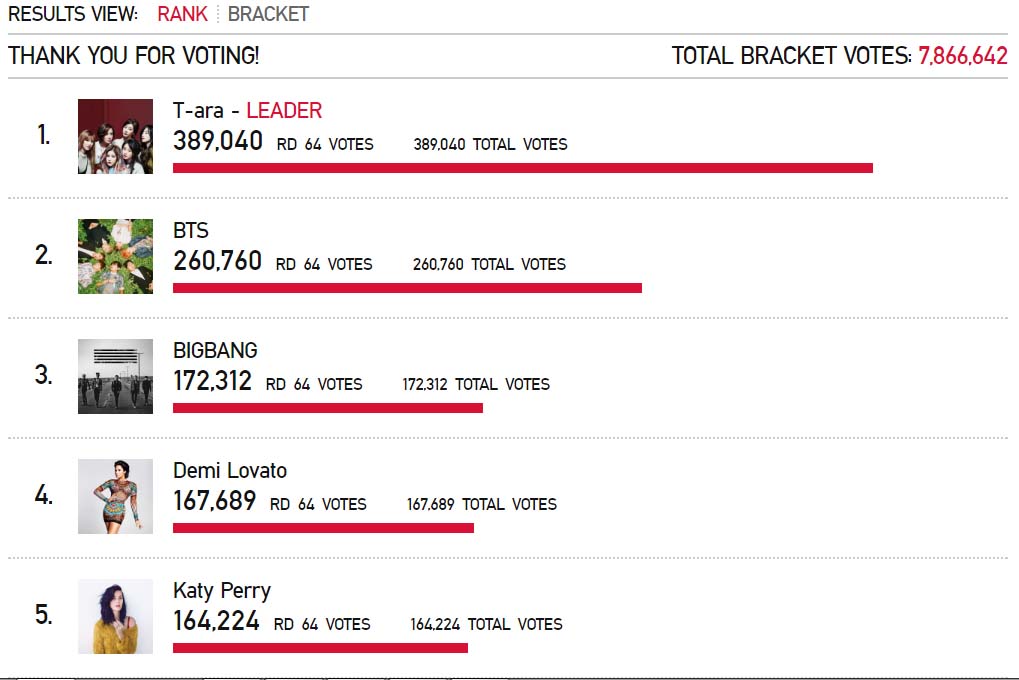1019x680 pixels.
Task: Switch to the BRACKET results view
Action: (x=268, y=14)
